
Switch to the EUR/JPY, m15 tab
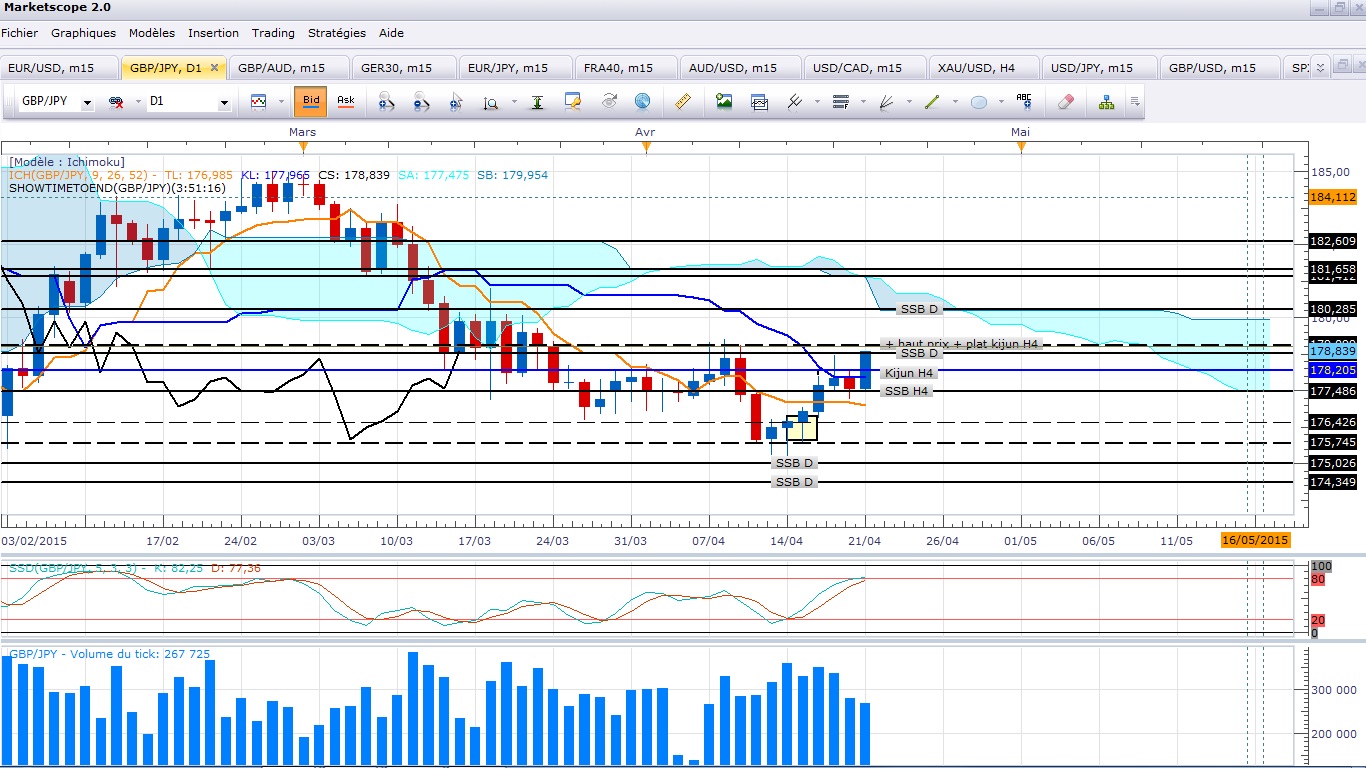coord(514,68)
